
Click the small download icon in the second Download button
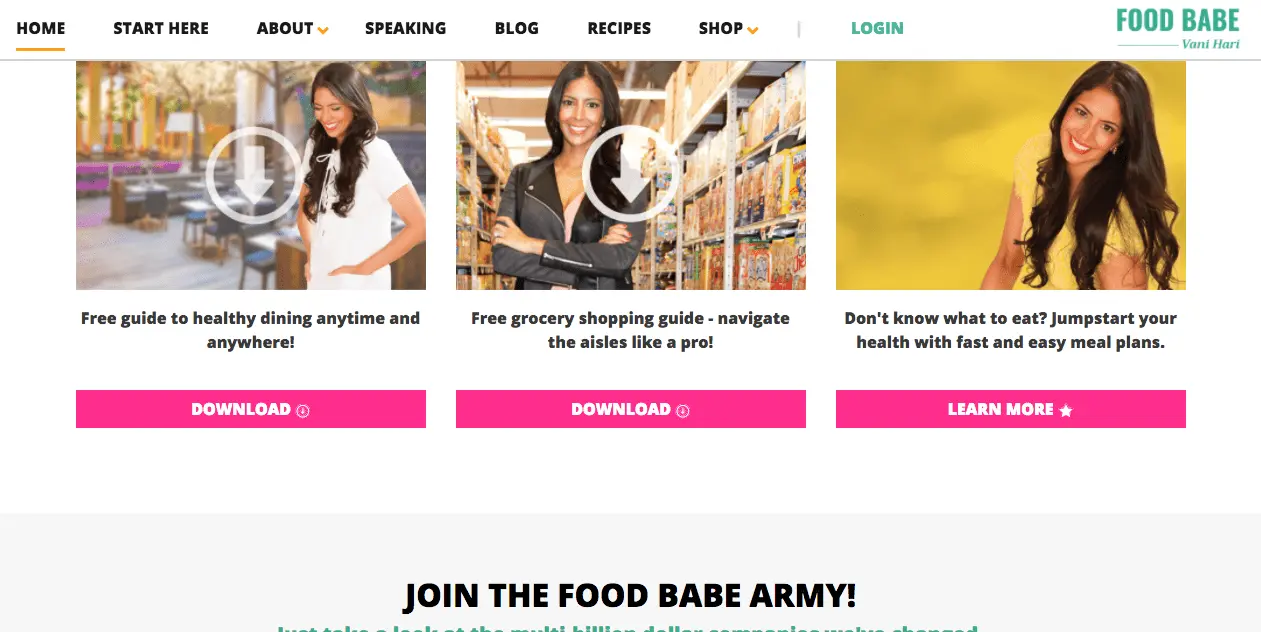coord(683,410)
